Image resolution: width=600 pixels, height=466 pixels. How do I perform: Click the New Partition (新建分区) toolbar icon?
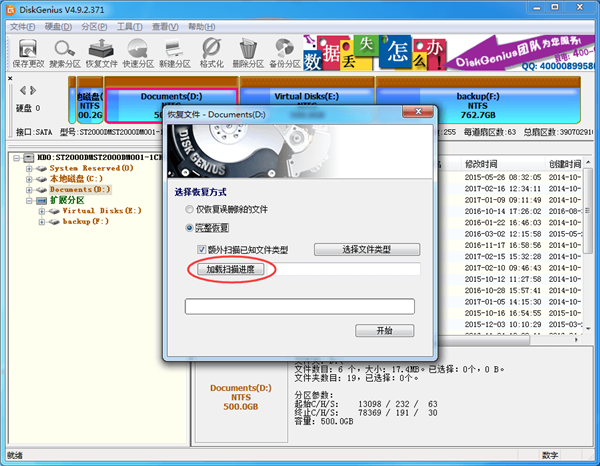tap(175, 54)
